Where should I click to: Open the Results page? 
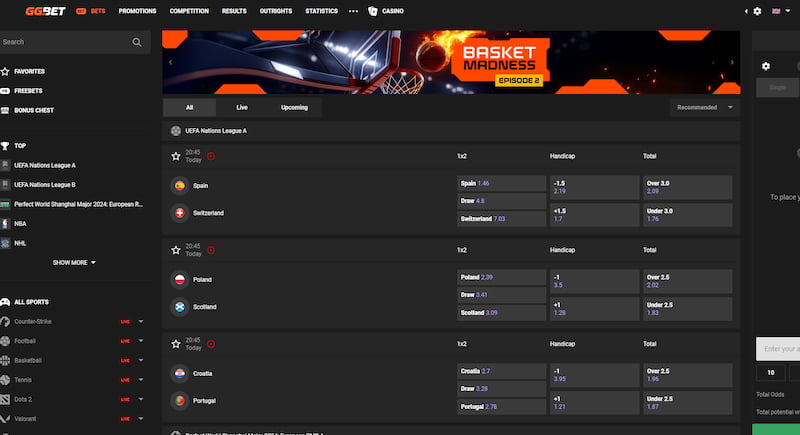[234, 11]
